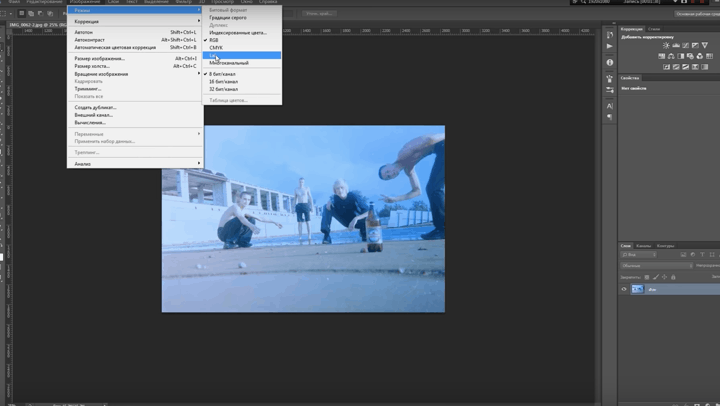Add an Exposure adjustment layer
This screenshot has height=406, width=720.
[695, 45]
